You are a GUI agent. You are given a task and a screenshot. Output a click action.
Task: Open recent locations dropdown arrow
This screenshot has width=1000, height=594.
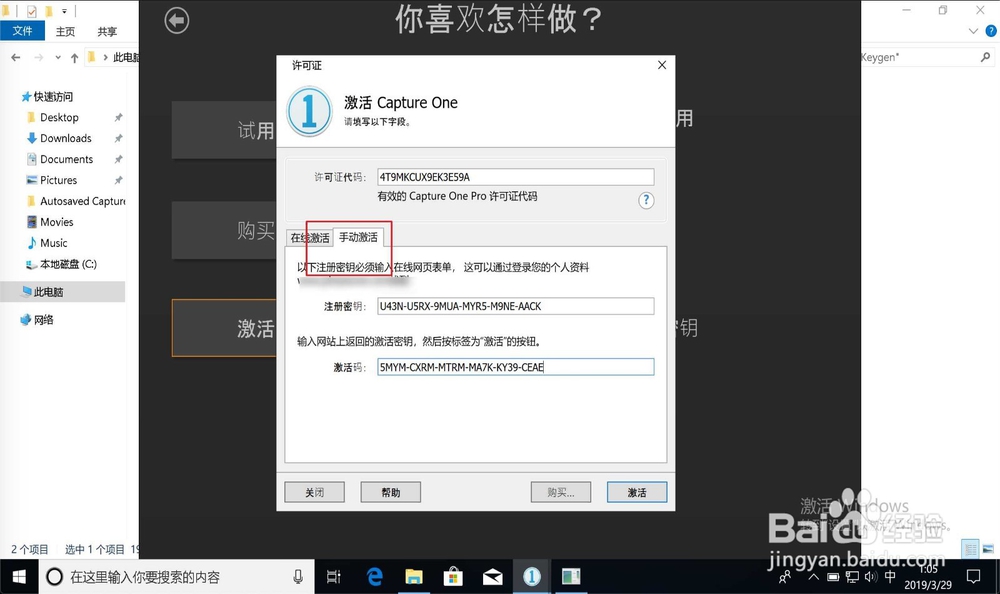coord(58,57)
